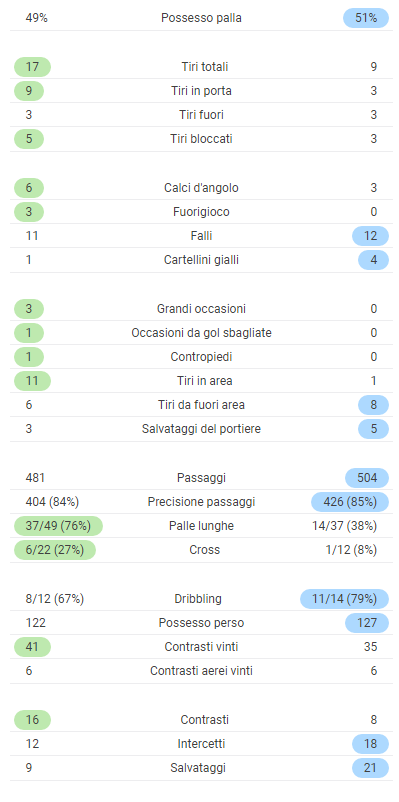The image size is (399, 802).
Task: Select the Grandi occasioni label
Action: coord(202,309)
